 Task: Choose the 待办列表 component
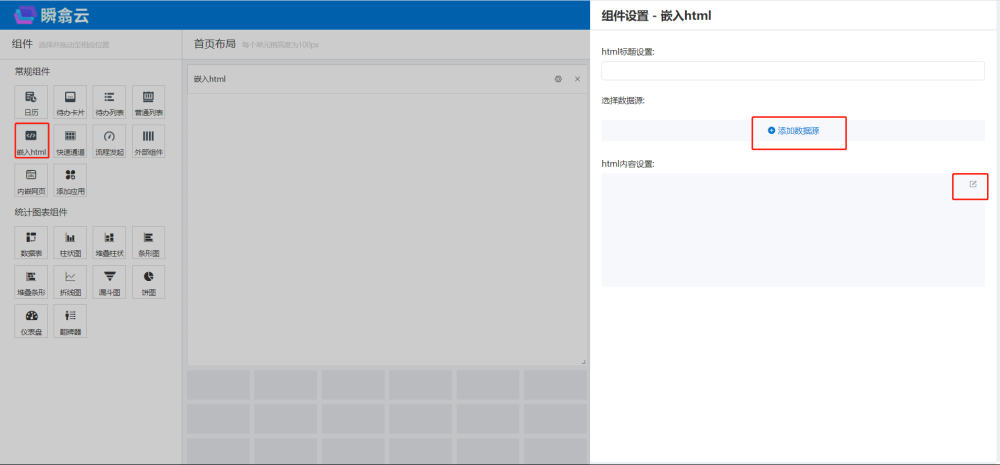click(x=109, y=101)
